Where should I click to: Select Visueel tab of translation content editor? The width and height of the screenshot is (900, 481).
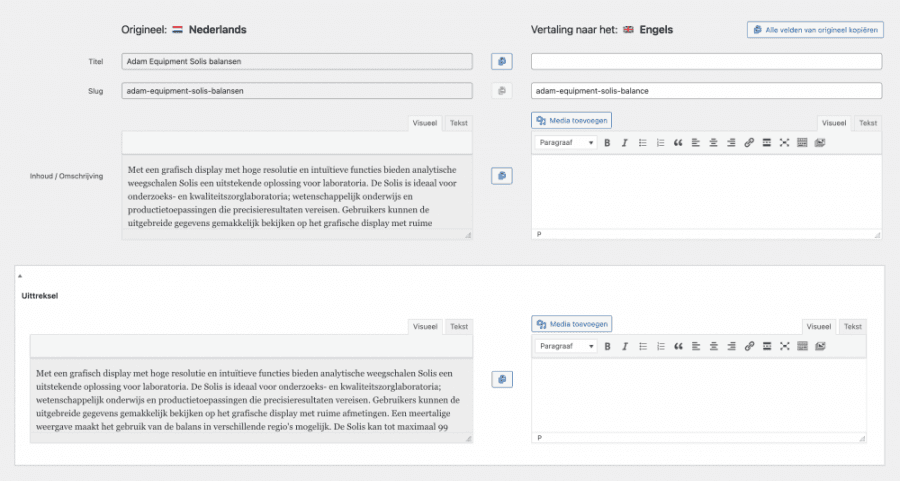(834, 123)
